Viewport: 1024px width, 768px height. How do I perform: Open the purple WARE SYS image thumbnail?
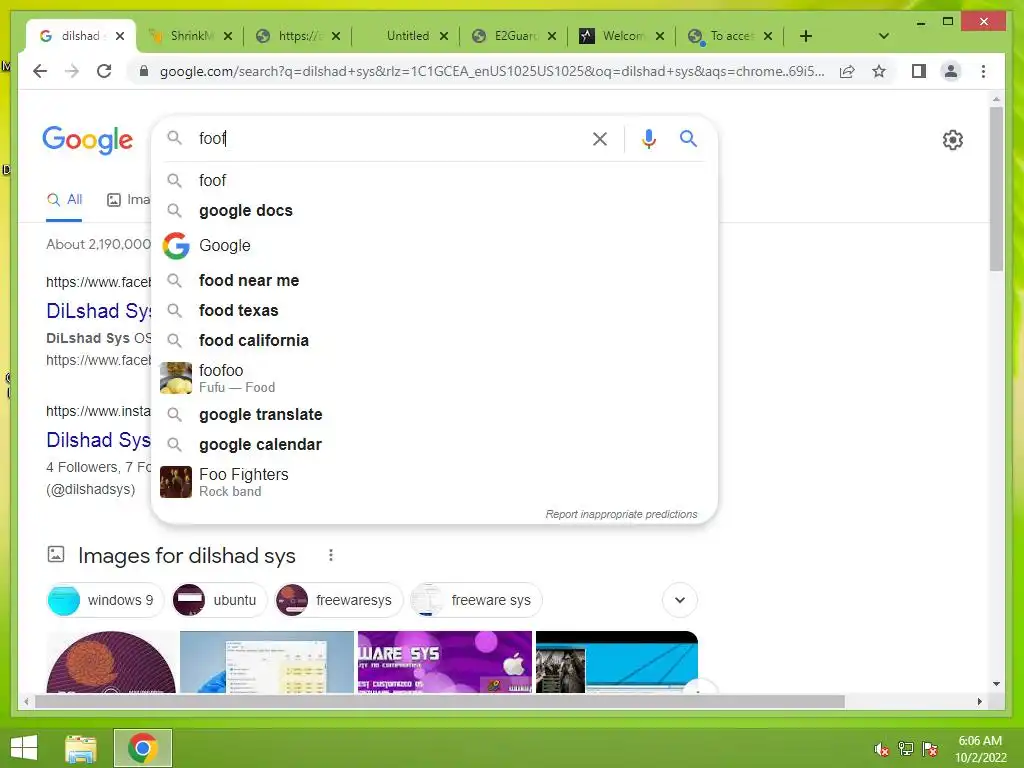coord(445,662)
